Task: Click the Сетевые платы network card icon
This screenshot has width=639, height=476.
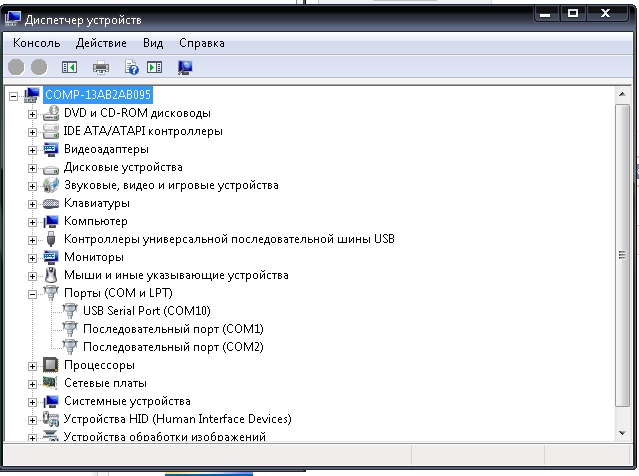Action: click(x=51, y=383)
